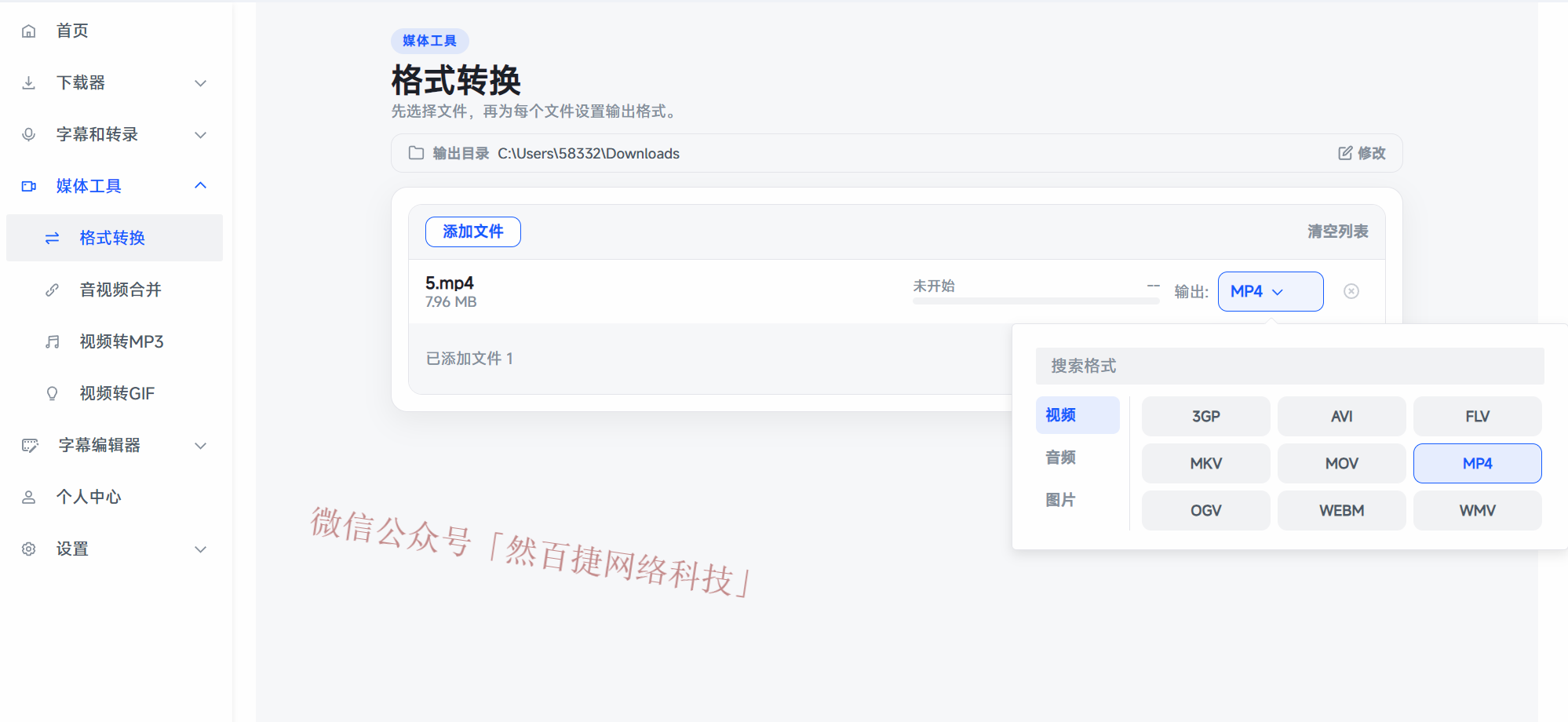The height and width of the screenshot is (722, 1568).
Task: Click the 添加文件 button
Action: [472, 232]
